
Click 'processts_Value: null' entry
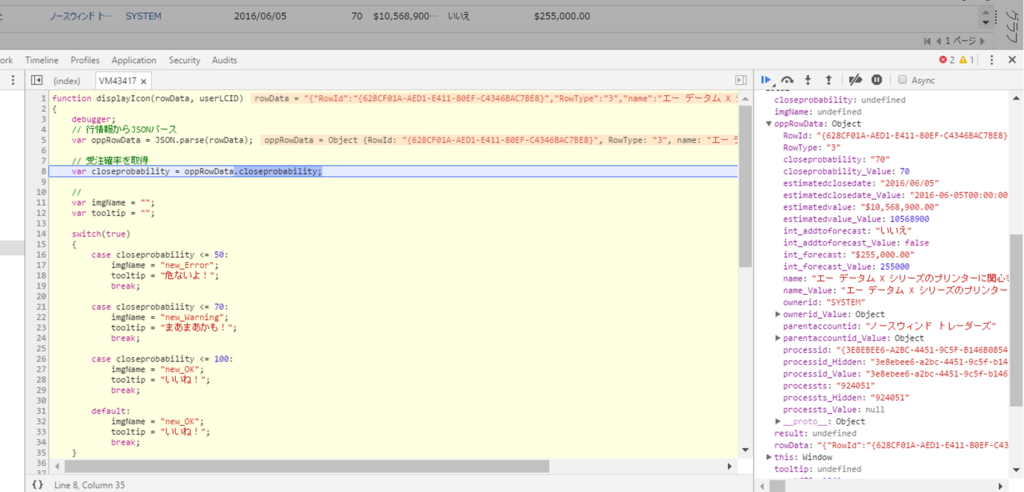(833, 409)
